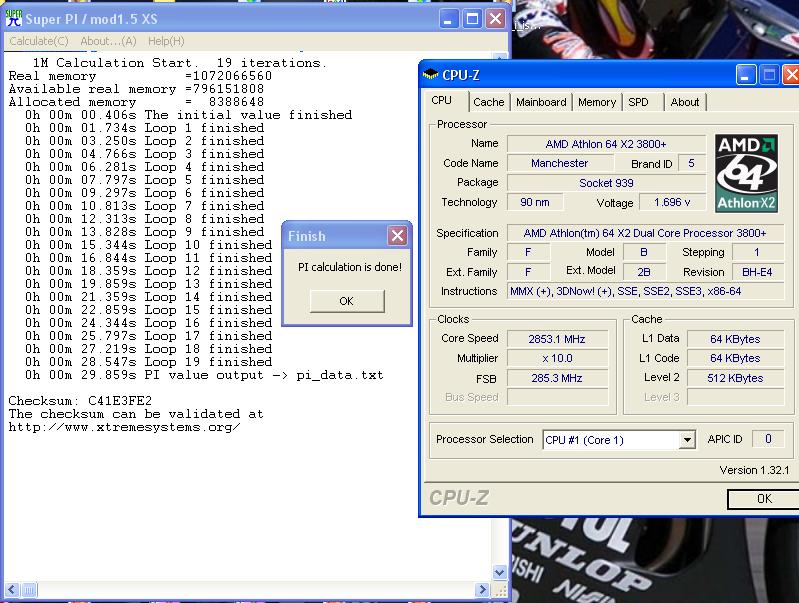Click the Checksum: C41E3FE2 line

(80, 401)
